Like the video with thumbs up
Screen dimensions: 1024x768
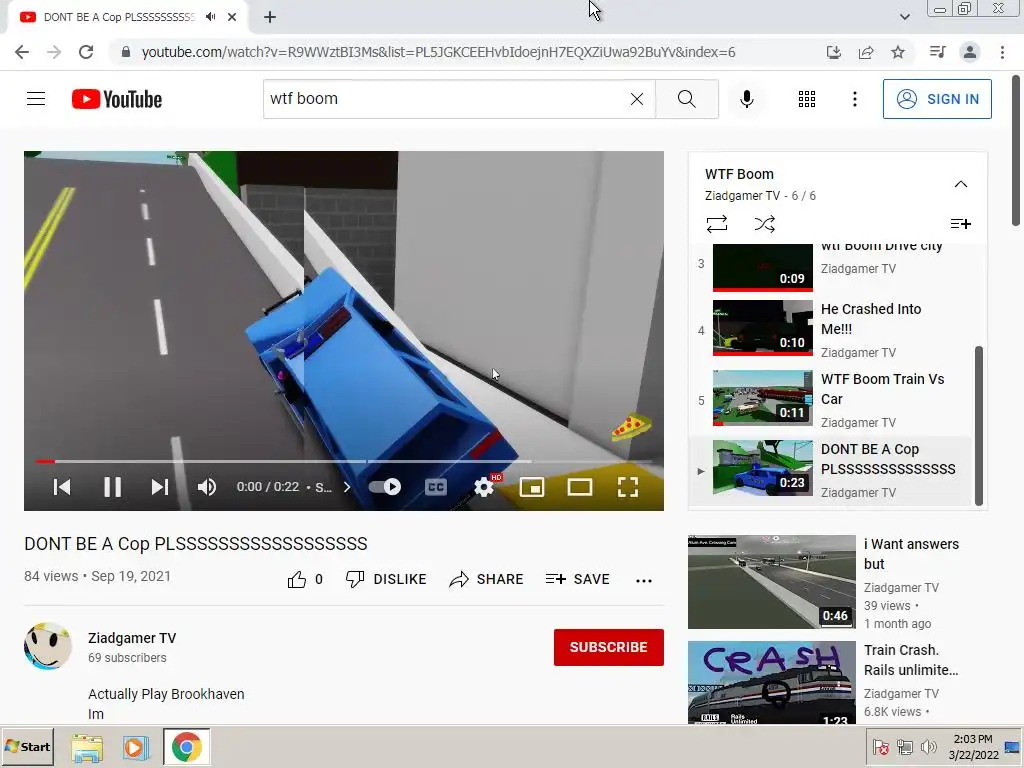pos(296,579)
